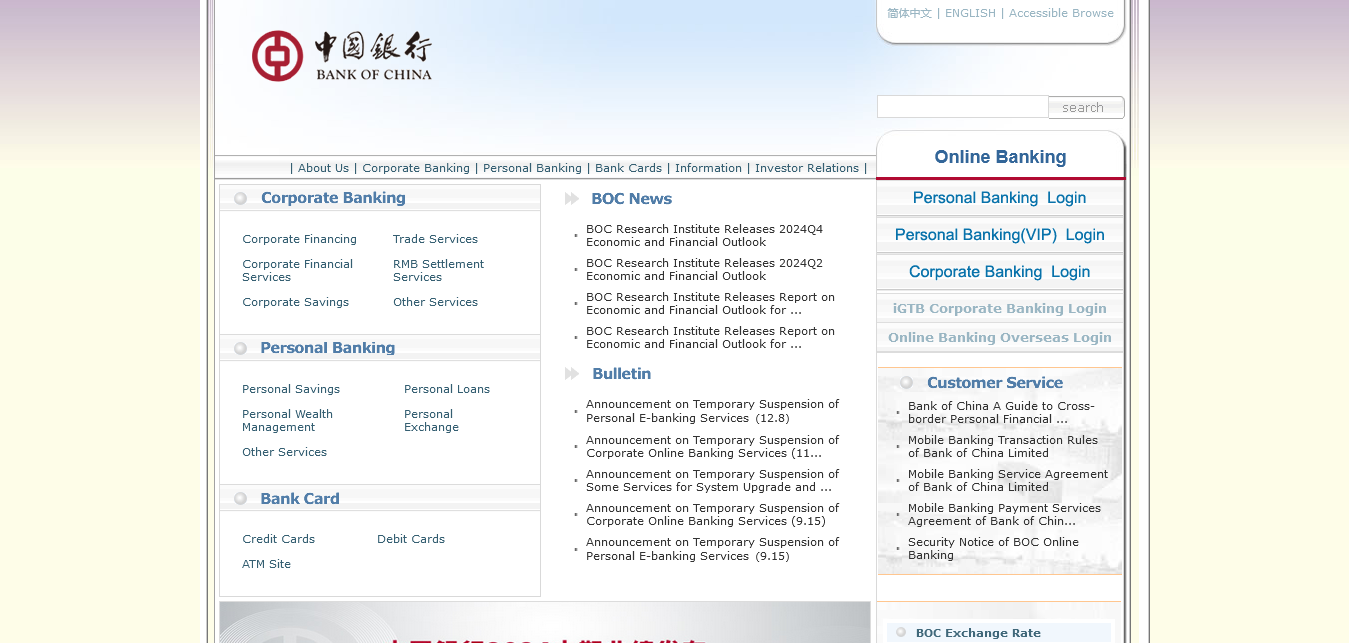The image size is (1349, 643).
Task: Open the Bank Card section heading
Action: pyautogui.click(x=300, y=498)
